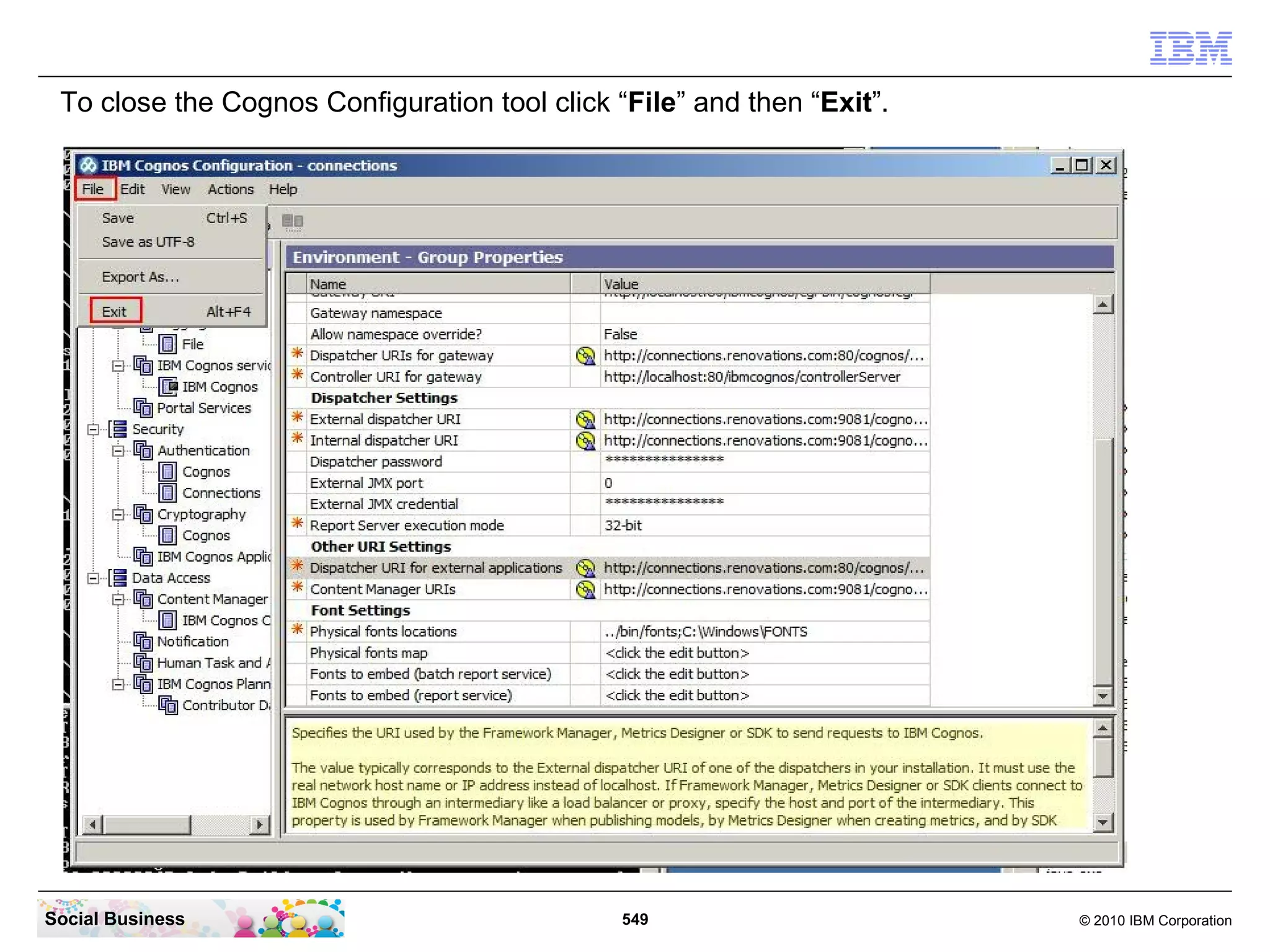Select Portal Services in the tree
Screen dimensions: 1270x952
pyautogui.click(x=204, y=408)
